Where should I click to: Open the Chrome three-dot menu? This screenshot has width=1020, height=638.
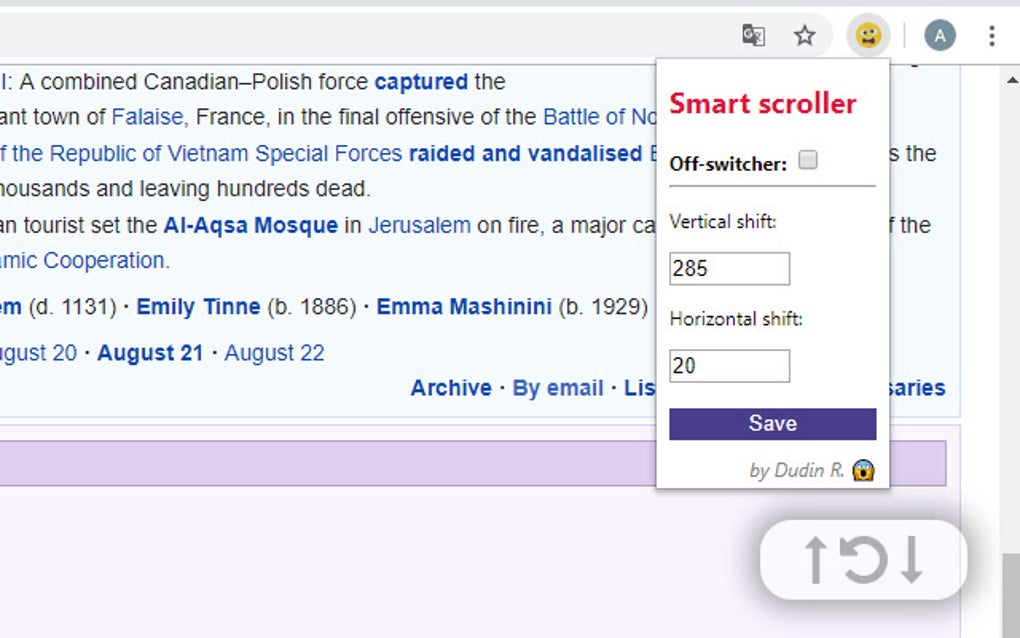tap(991, 35)
